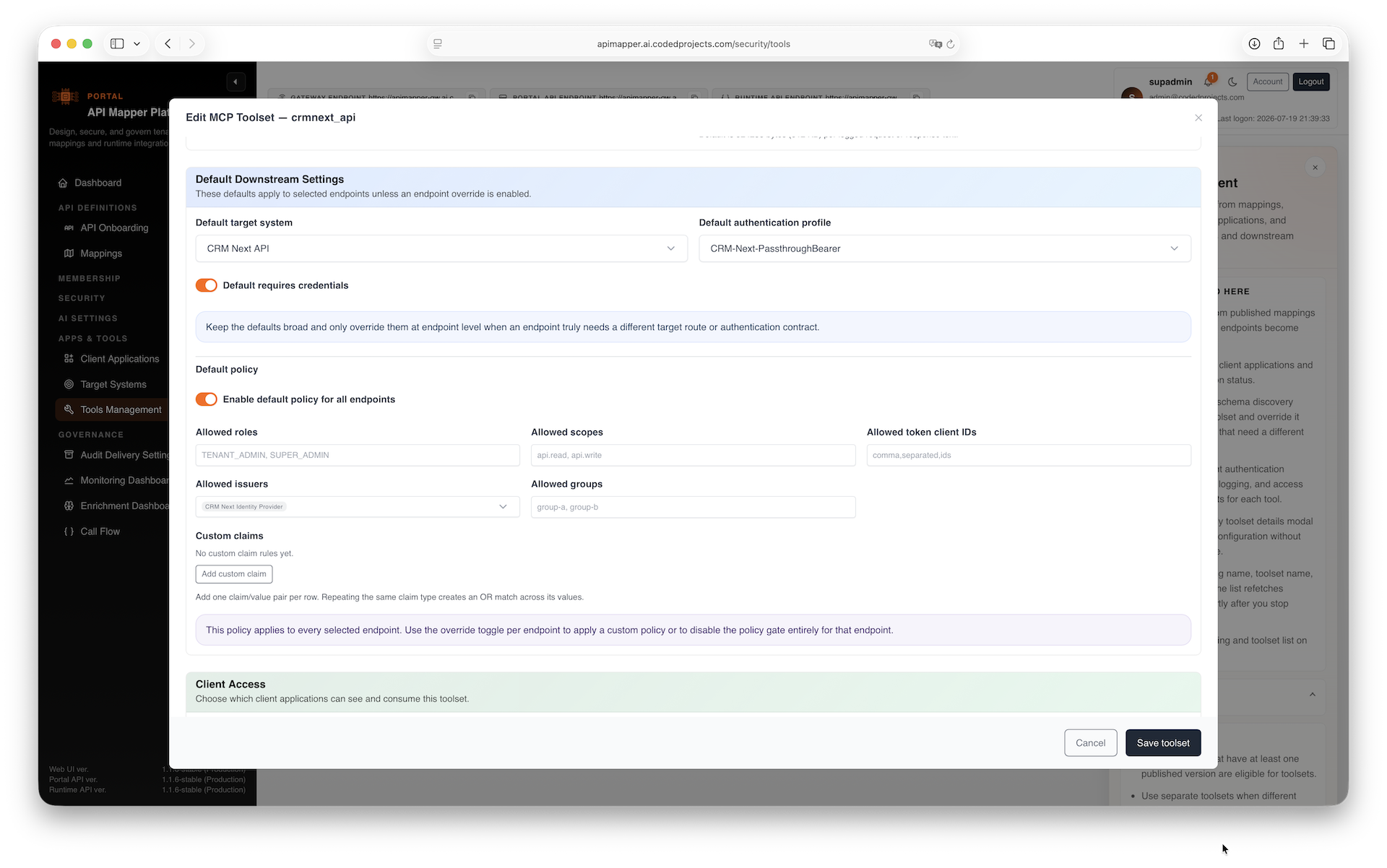Click the Dashboard home icon
Screen dimensions: 1387x868
(x=63, y=183)
